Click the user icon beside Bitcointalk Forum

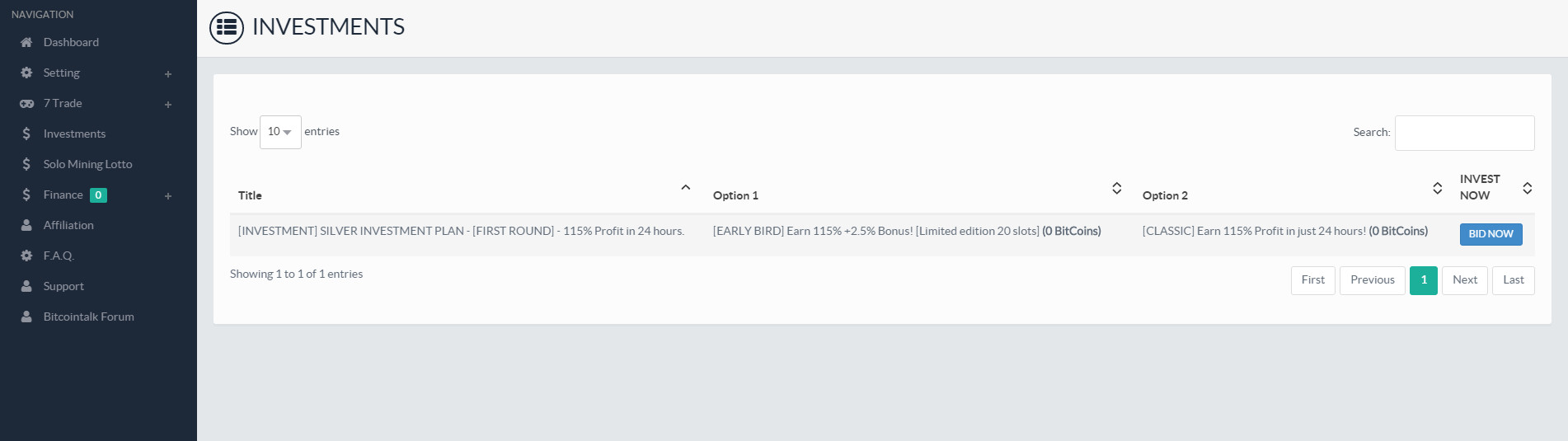26,317
